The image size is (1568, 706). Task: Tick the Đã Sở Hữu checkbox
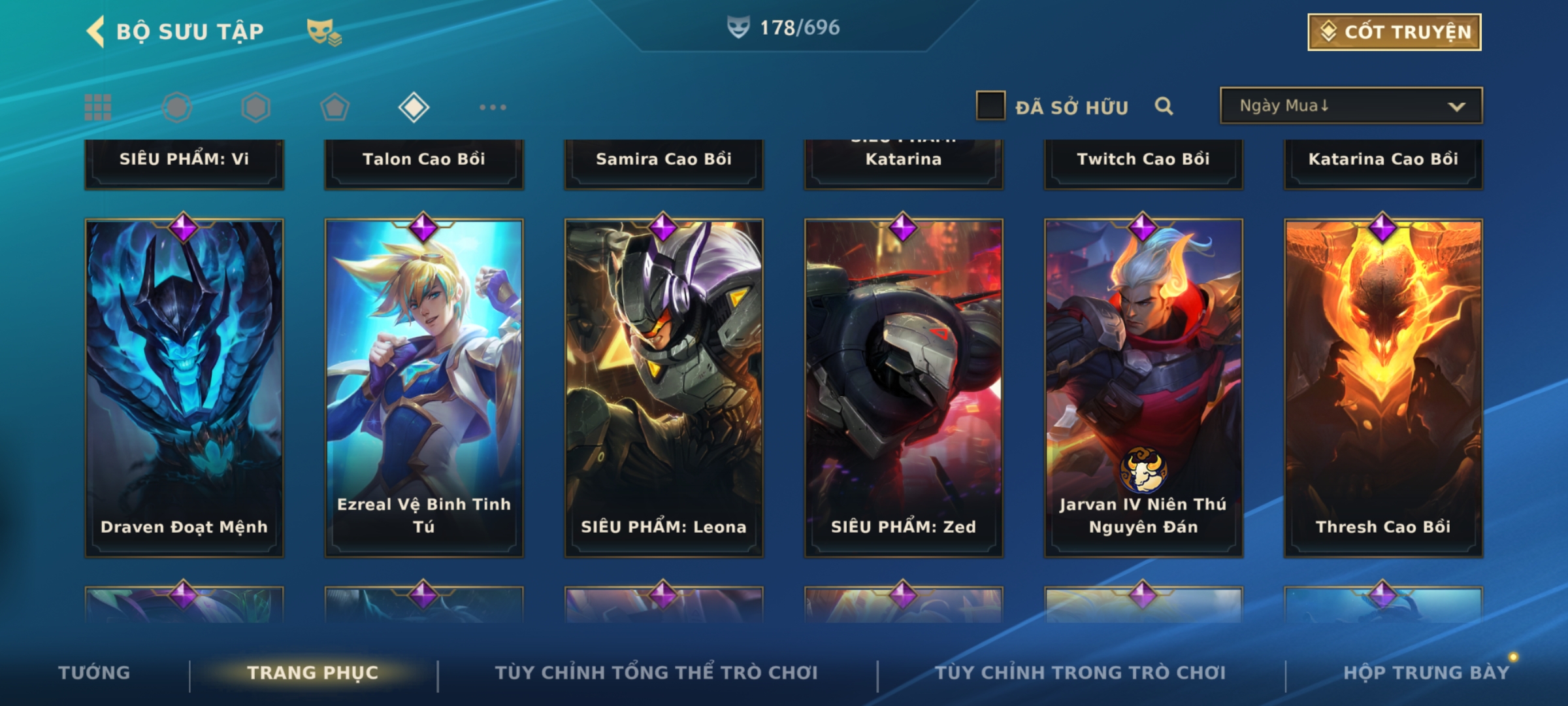pyautogui.click(x=990, y=106)
